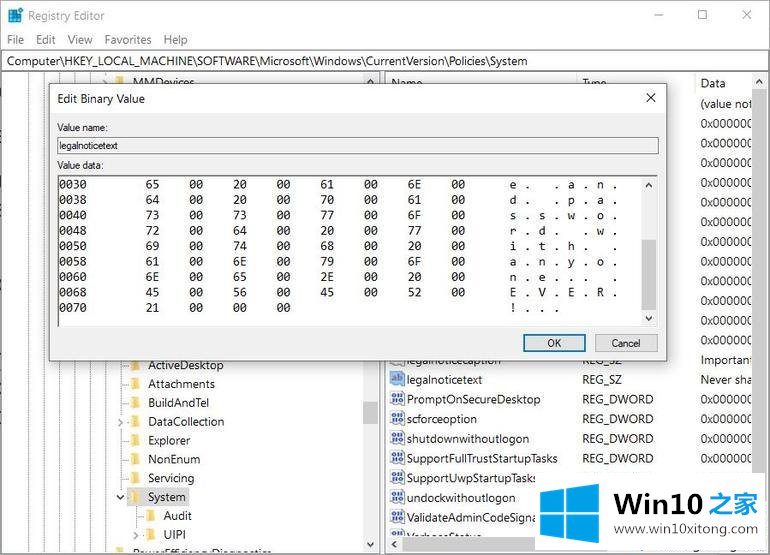770x555 pixels.
Task: Select the ActiveDesktop key
Action: [x=186, y=365]
